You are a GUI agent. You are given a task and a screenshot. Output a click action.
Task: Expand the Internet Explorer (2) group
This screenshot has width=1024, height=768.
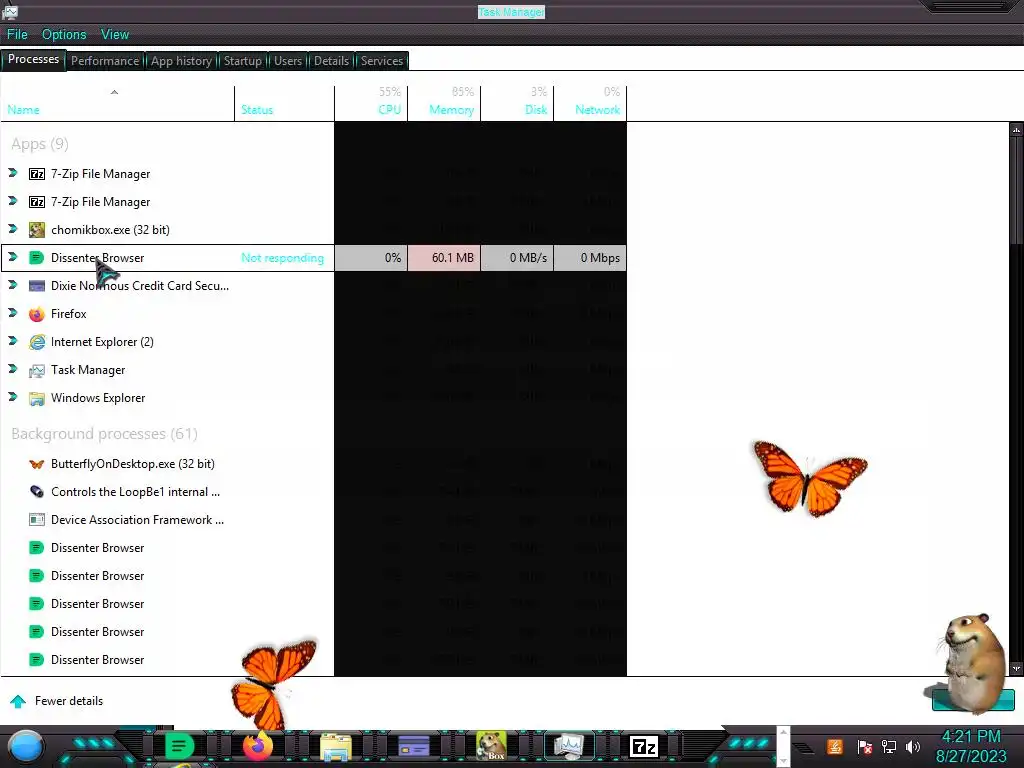tap(12, 341)
